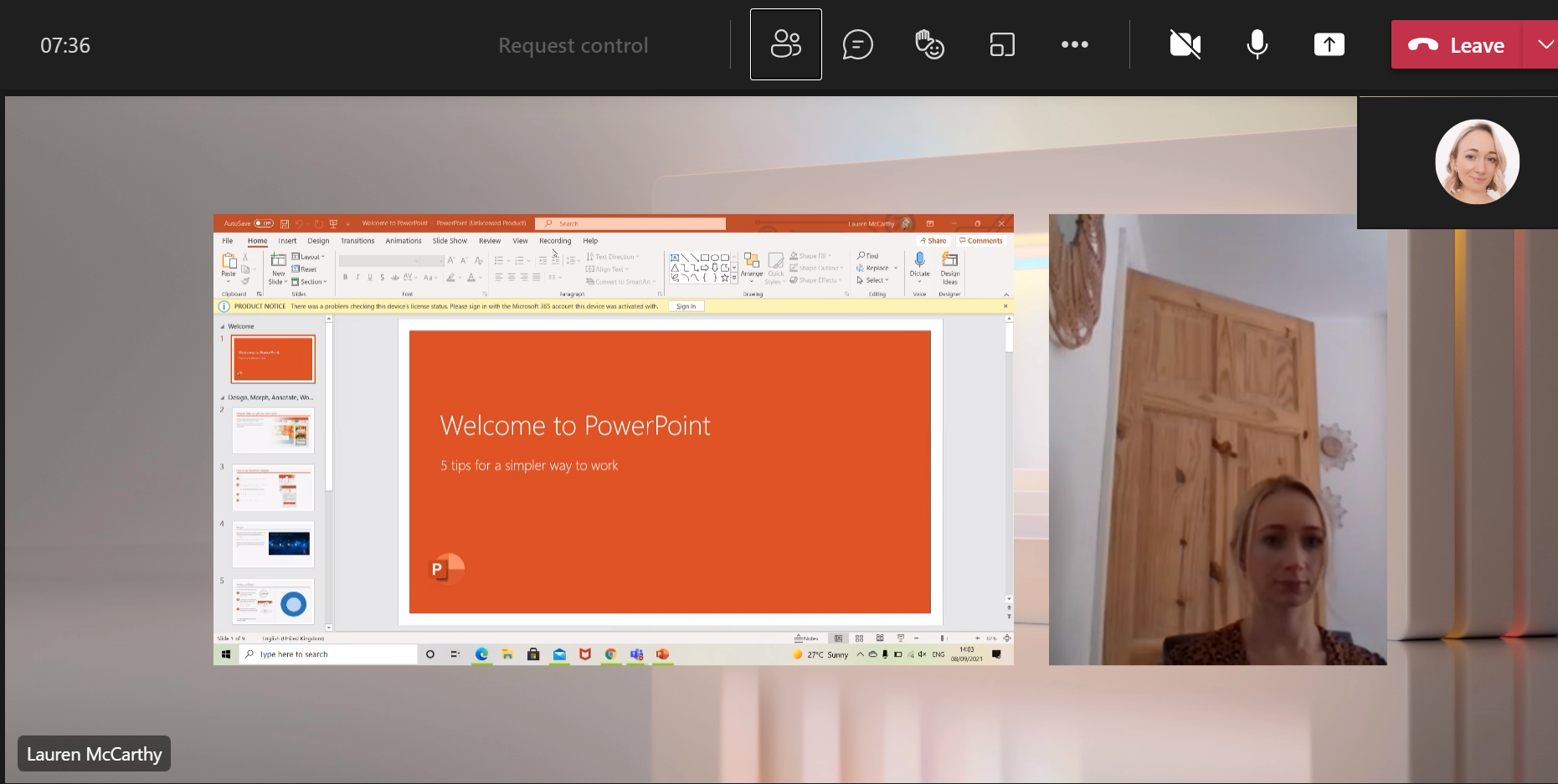Click the Welcome to PowerPoint title text
Screen dimensions: 1558x784
(x=575, y=426)
